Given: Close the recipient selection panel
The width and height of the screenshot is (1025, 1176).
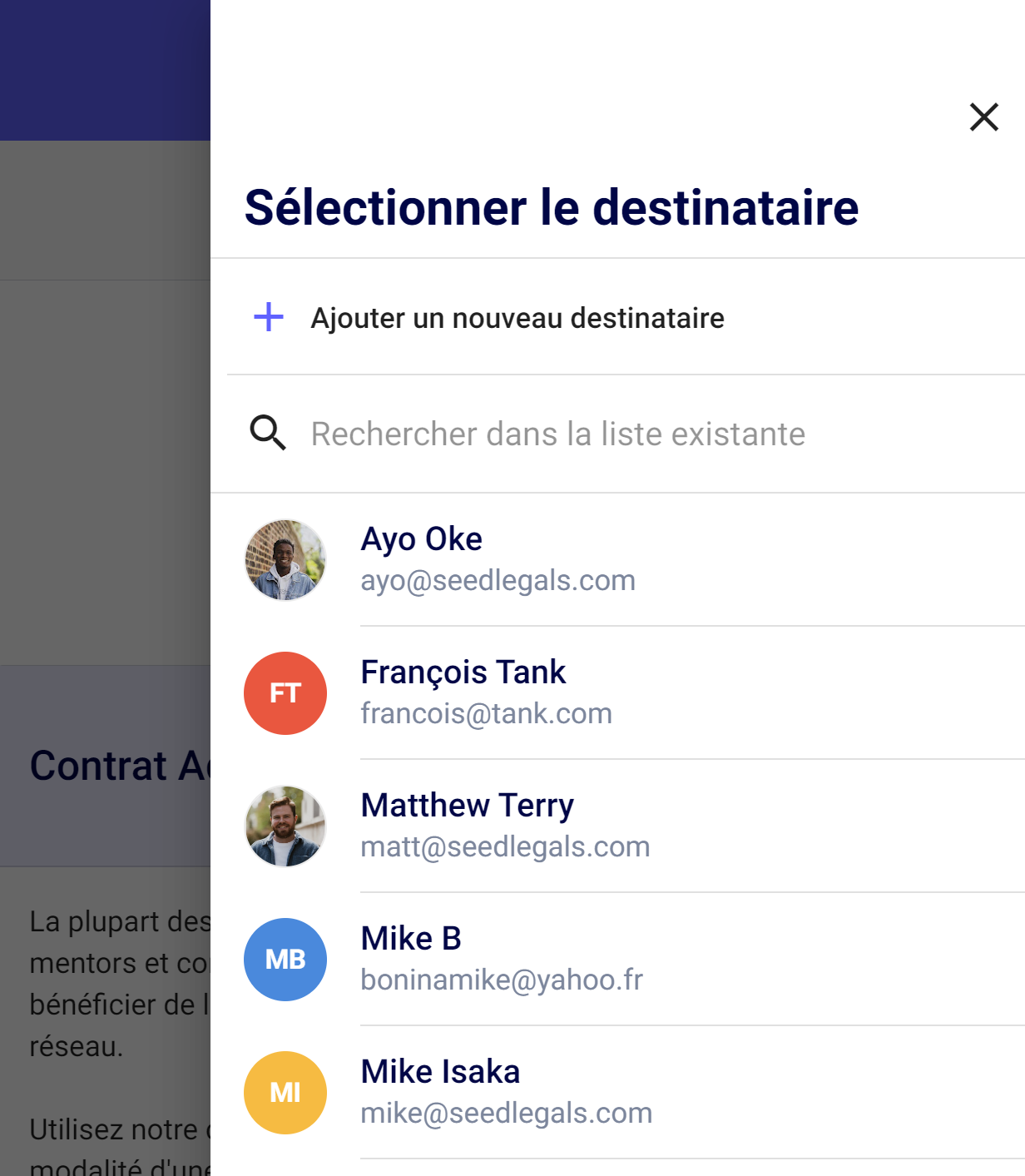Looking at the screenshot, I should [x=983, y=117].
